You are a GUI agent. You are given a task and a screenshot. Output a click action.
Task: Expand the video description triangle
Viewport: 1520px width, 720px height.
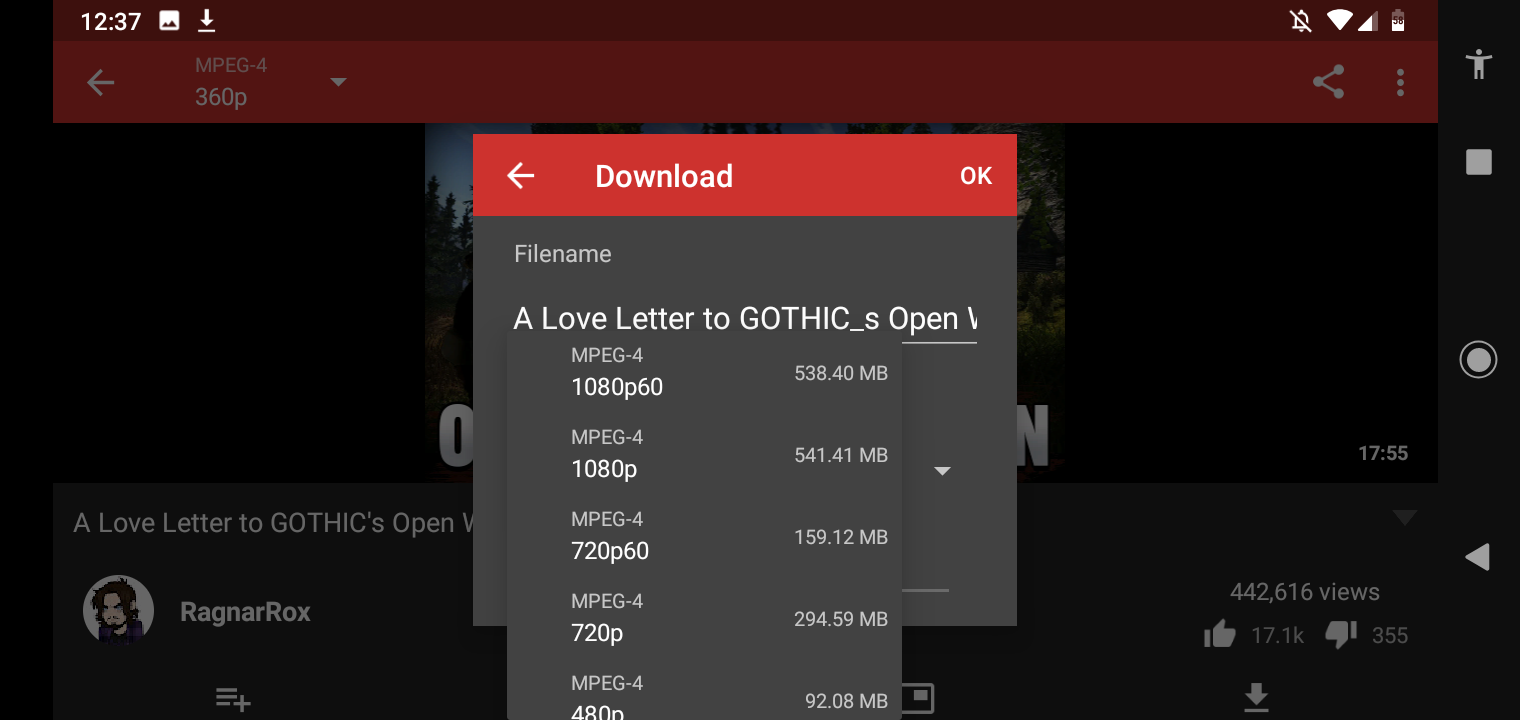click(x=1405, y=517)
